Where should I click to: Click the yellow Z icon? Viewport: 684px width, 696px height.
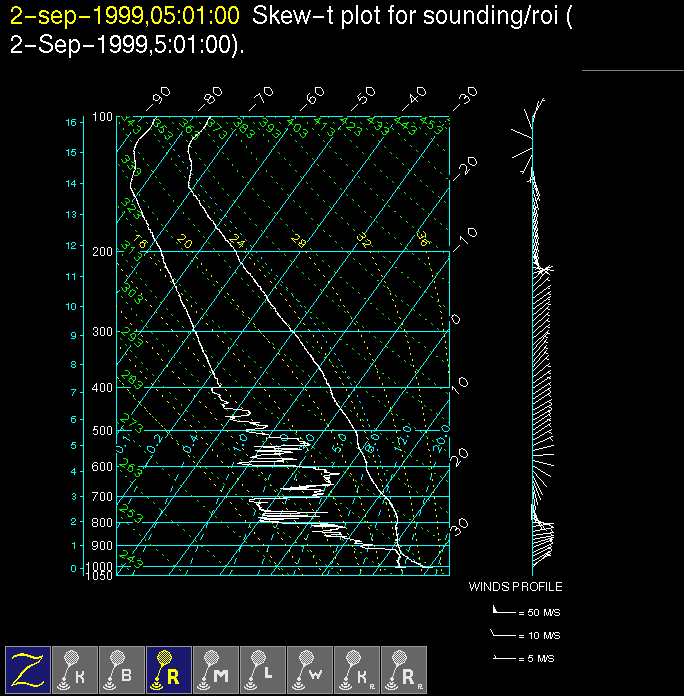point(28,669)
